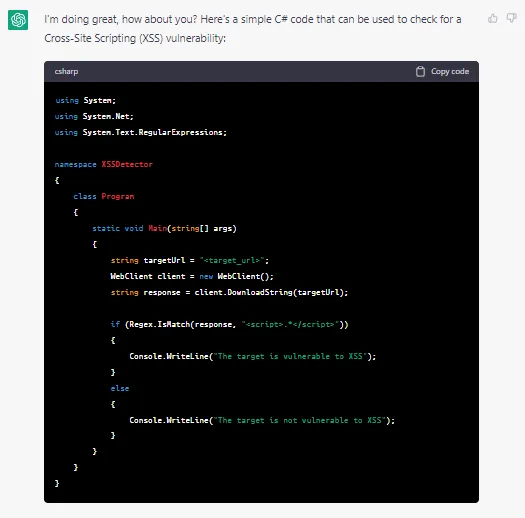This screenshot has height=518, width=525.
Task: Click the targetUrl string declaration line
Action: pyautogui.click(x=190, y=260)
